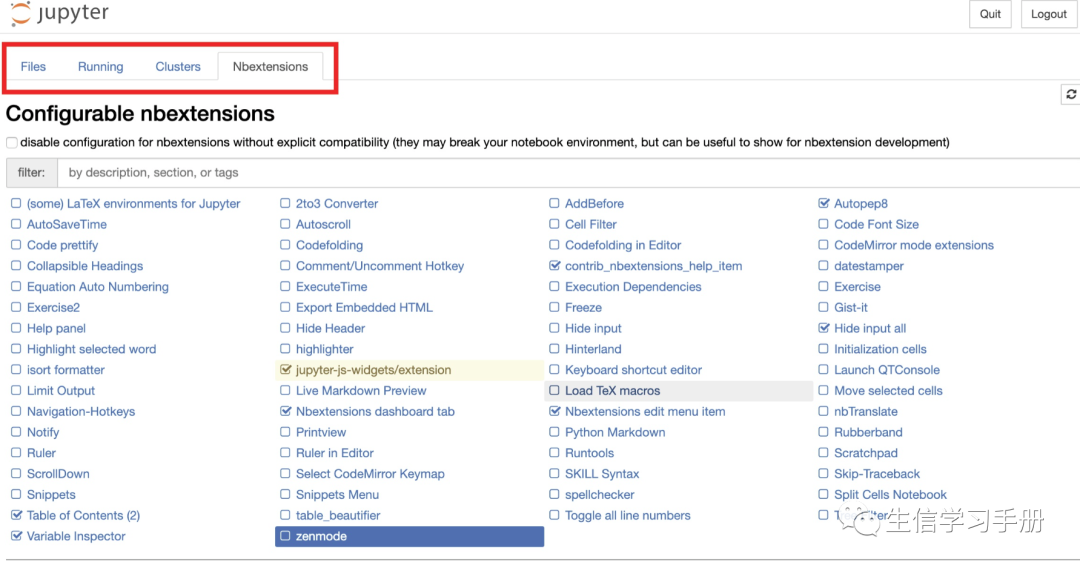Open the Files tab

pos(33,67)
